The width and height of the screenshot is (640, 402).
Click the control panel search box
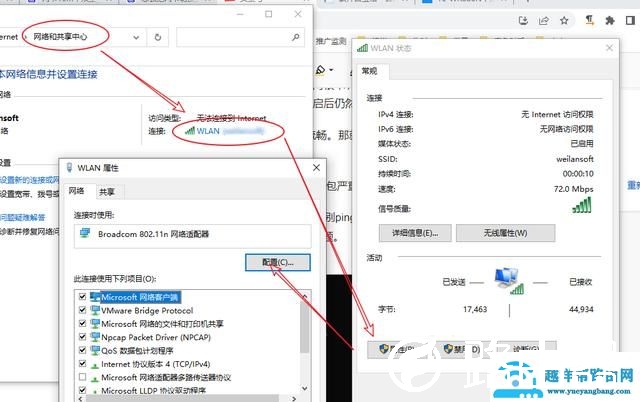click(x=240, y=37)
